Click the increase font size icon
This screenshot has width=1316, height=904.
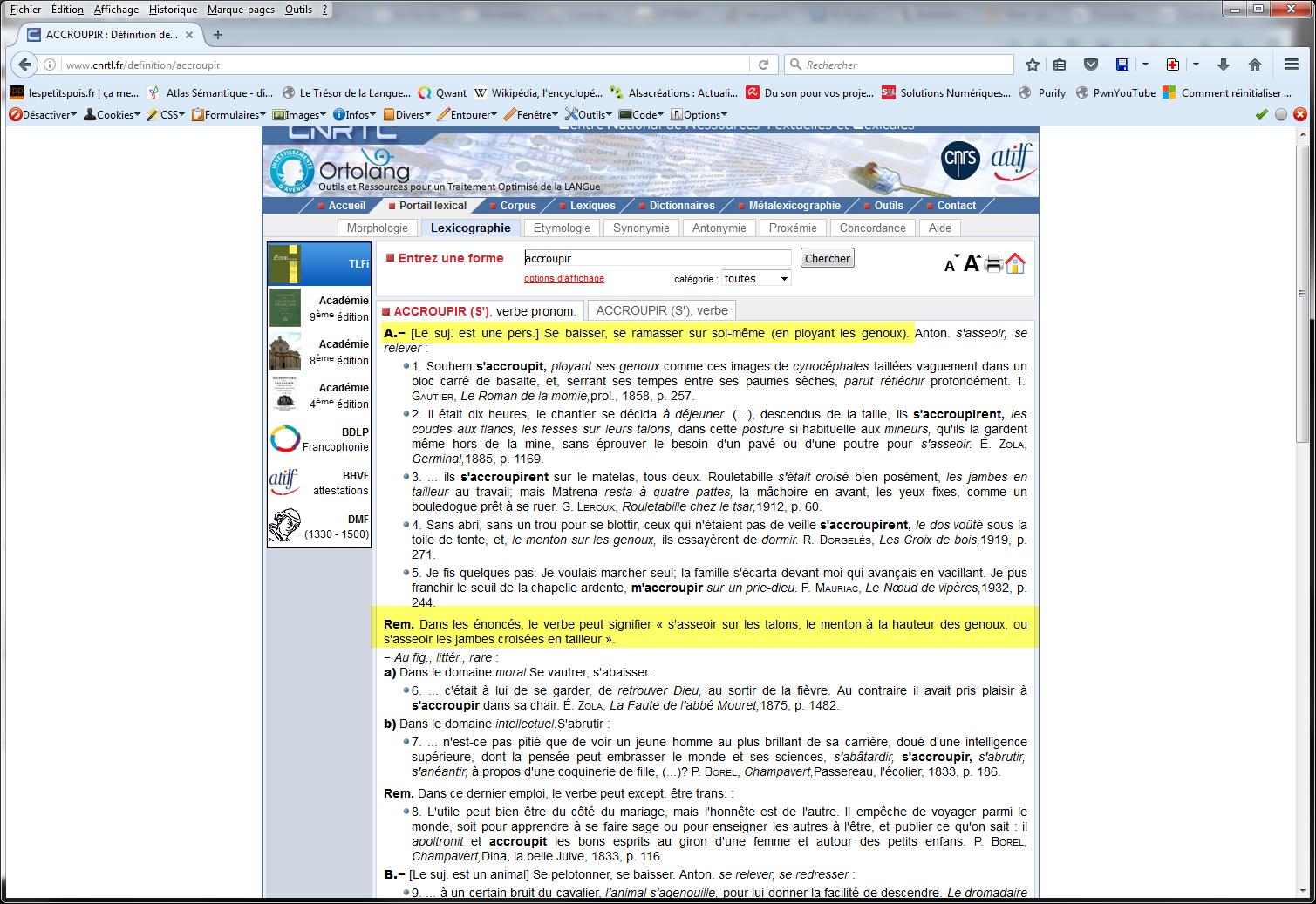pyautogui.click(x=972, y=263)
